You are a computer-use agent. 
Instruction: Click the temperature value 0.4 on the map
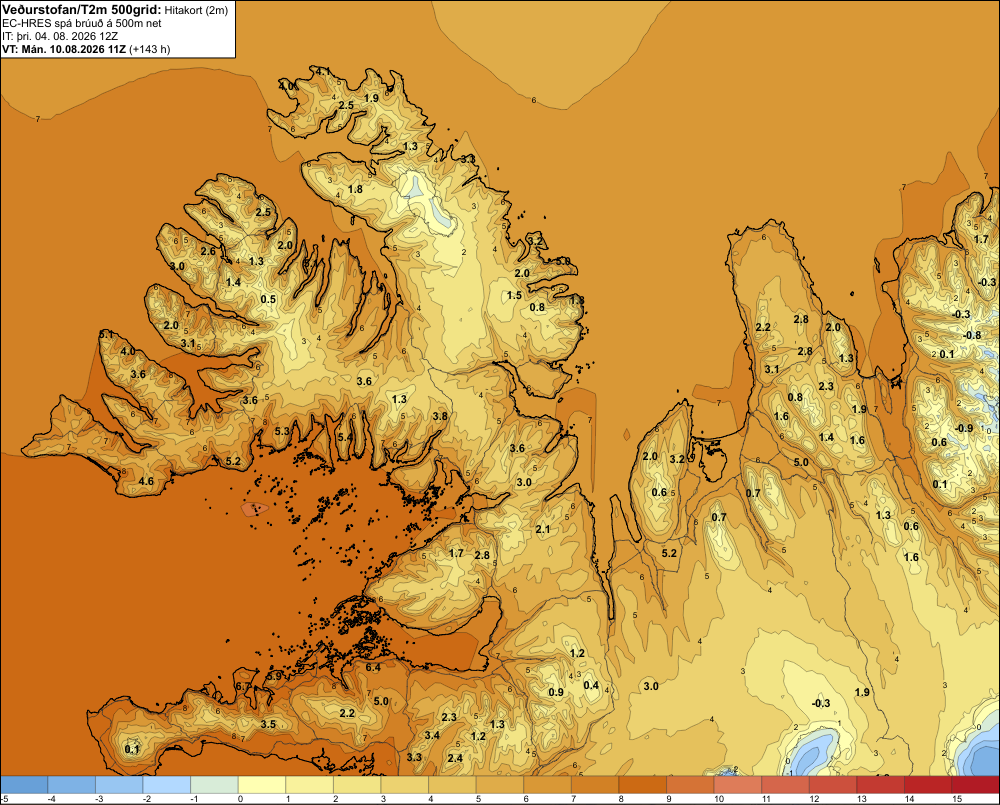tap(592, 685)
